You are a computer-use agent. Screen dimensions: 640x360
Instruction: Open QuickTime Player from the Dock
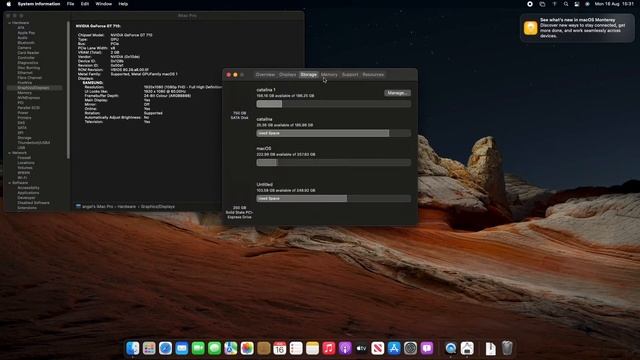click(451, 348)
